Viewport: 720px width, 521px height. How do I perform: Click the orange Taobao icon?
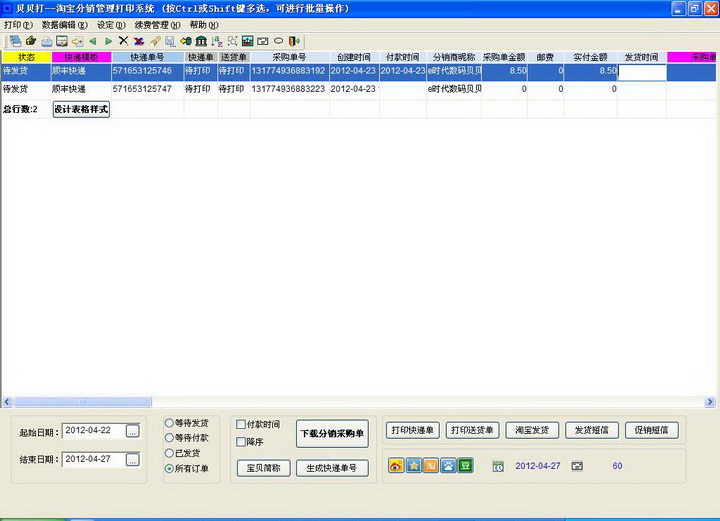click(x=430, y=466)
